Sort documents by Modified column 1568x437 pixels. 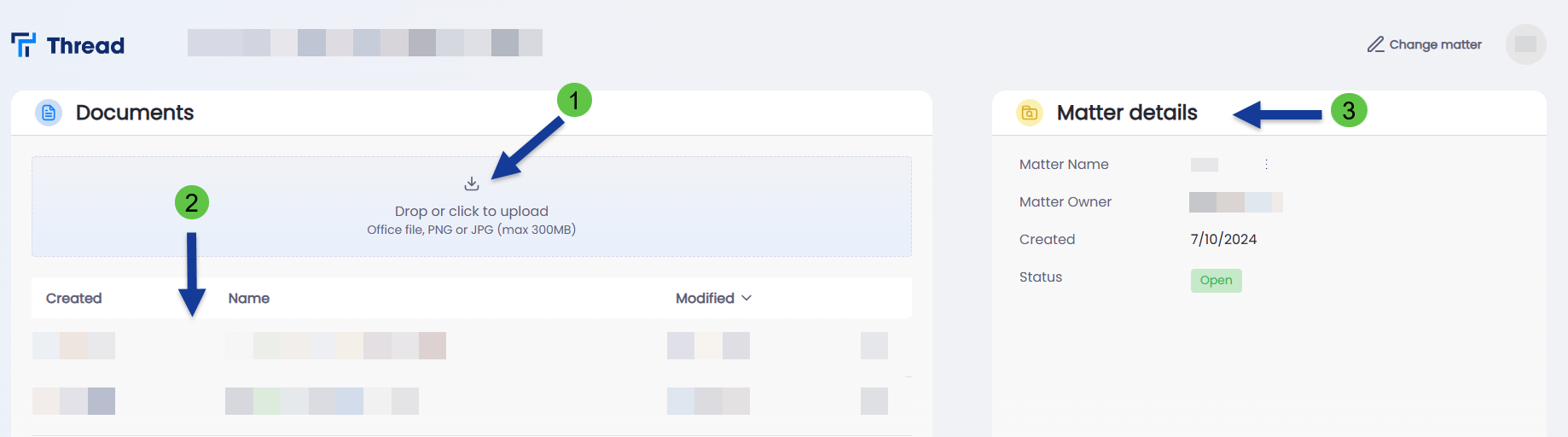(705, 298)
